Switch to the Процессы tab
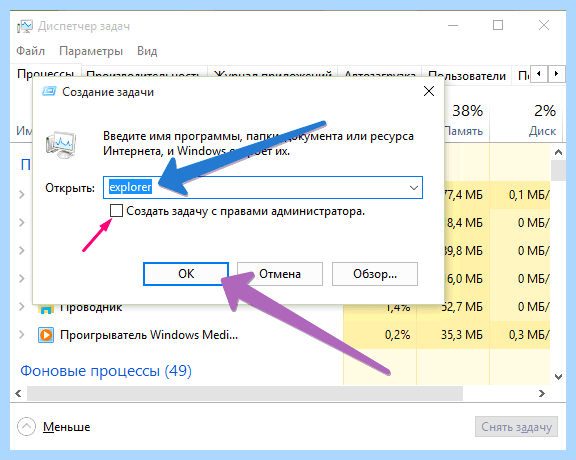The width and height of the screenshot is (576, 460). [x=45, y=73]
